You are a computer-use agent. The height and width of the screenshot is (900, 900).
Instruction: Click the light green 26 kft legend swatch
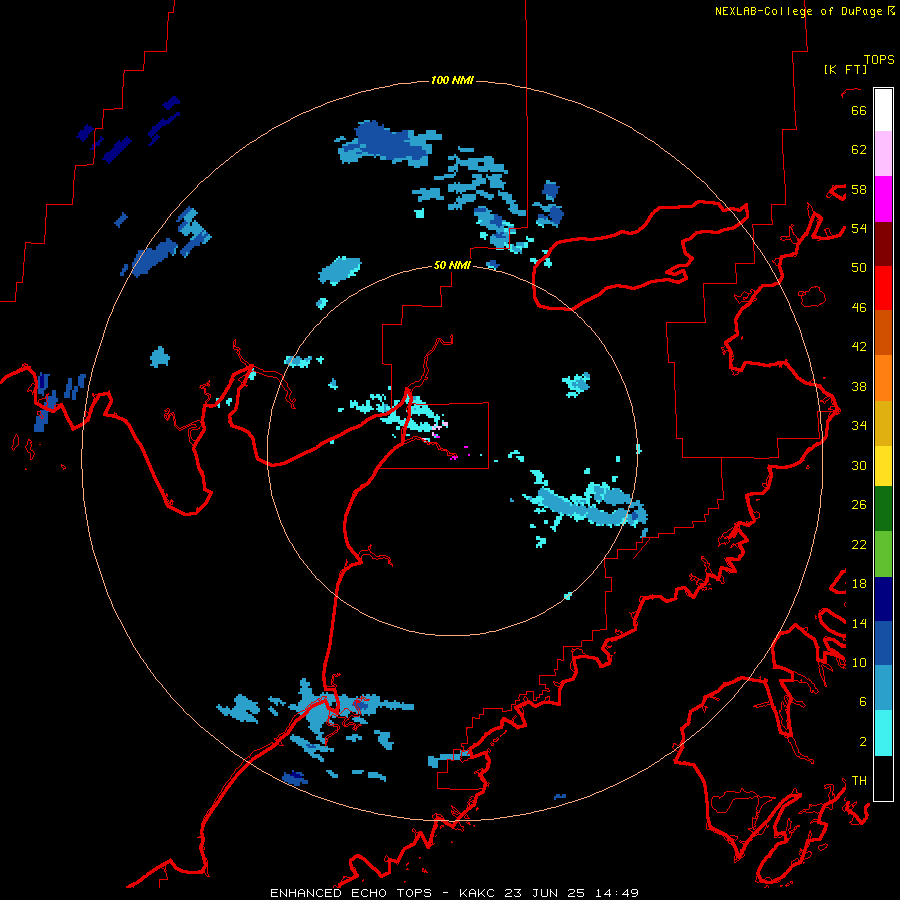(883, 554)
